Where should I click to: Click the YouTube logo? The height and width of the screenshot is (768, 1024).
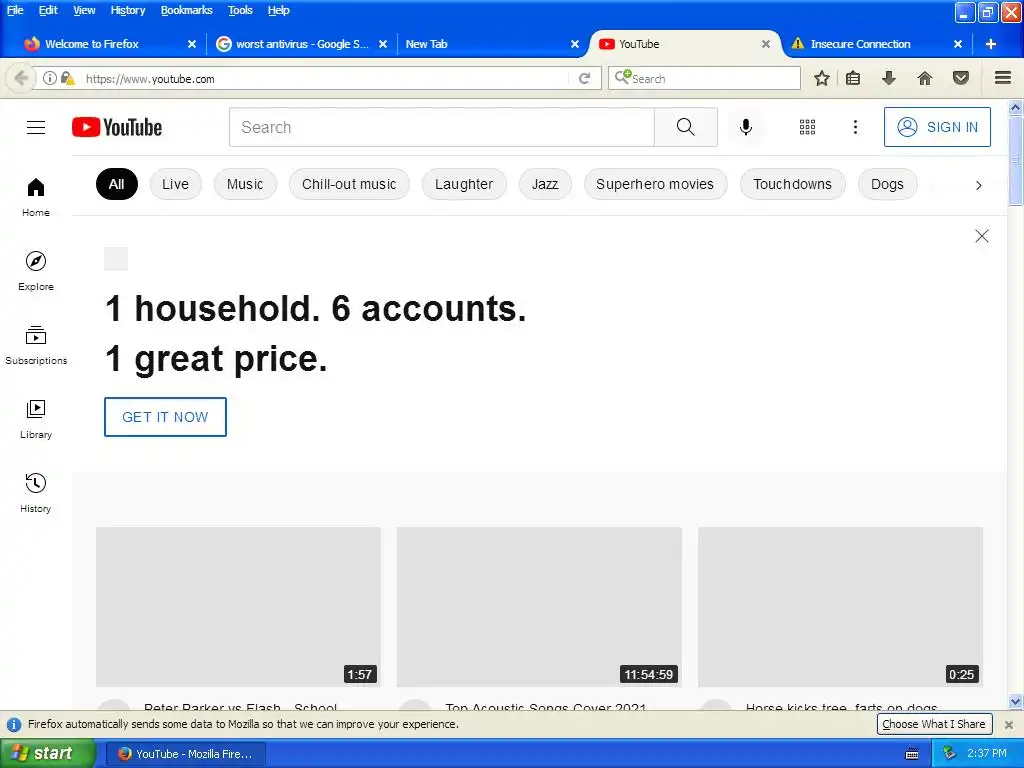tap(117, 127)
